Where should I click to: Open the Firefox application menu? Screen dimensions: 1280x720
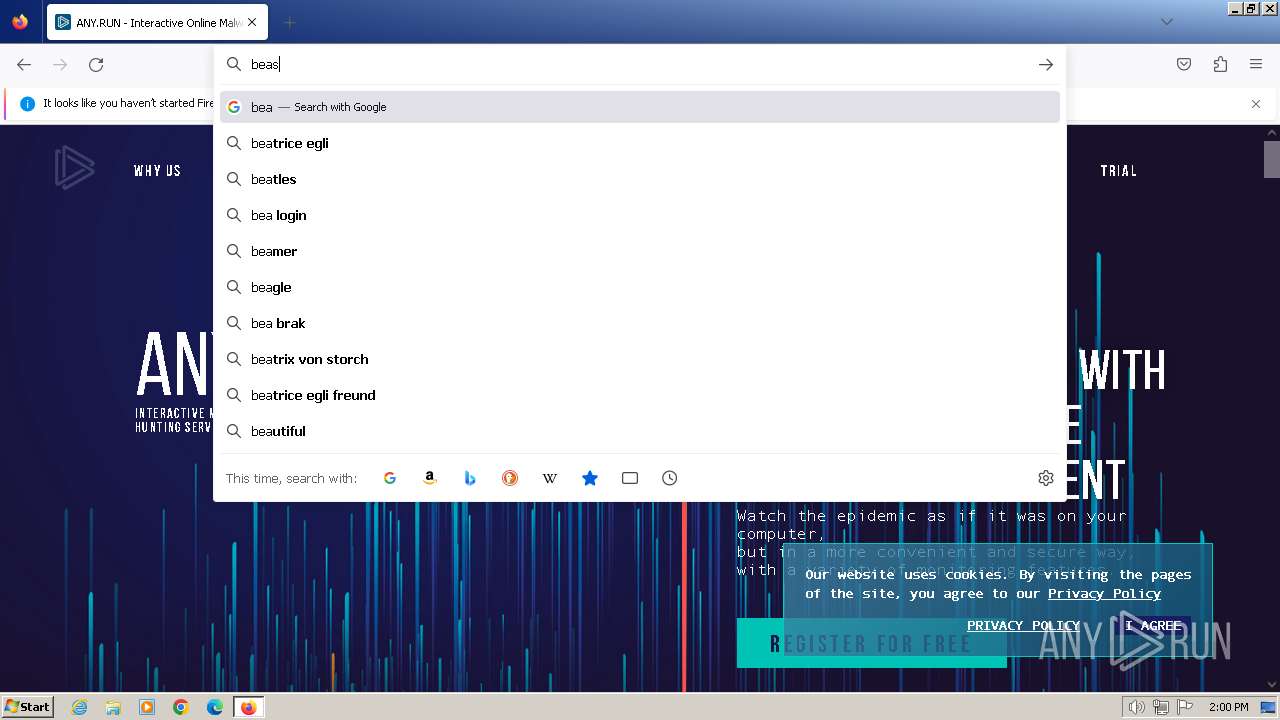coord(1256,64)
